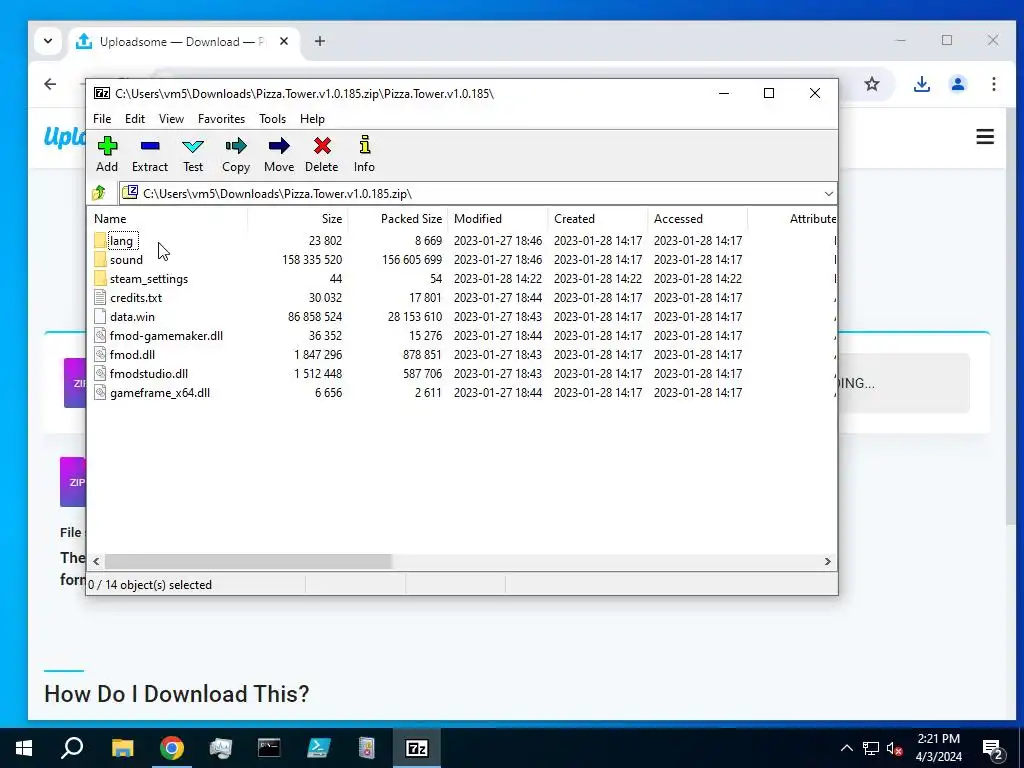Click the network tray icon
The width and height of the screenshot is (1024, 768).
pyautogui.click(x=871, y=748)
